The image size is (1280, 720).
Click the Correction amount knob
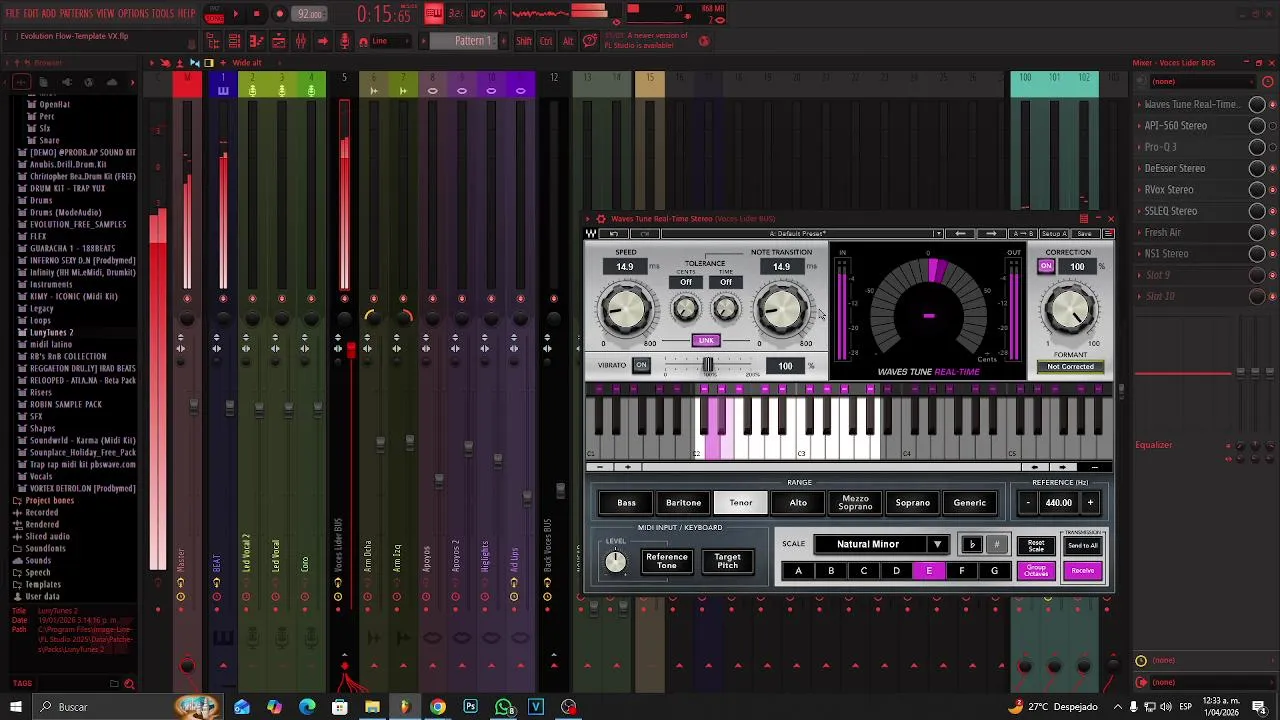[1069, 309]
